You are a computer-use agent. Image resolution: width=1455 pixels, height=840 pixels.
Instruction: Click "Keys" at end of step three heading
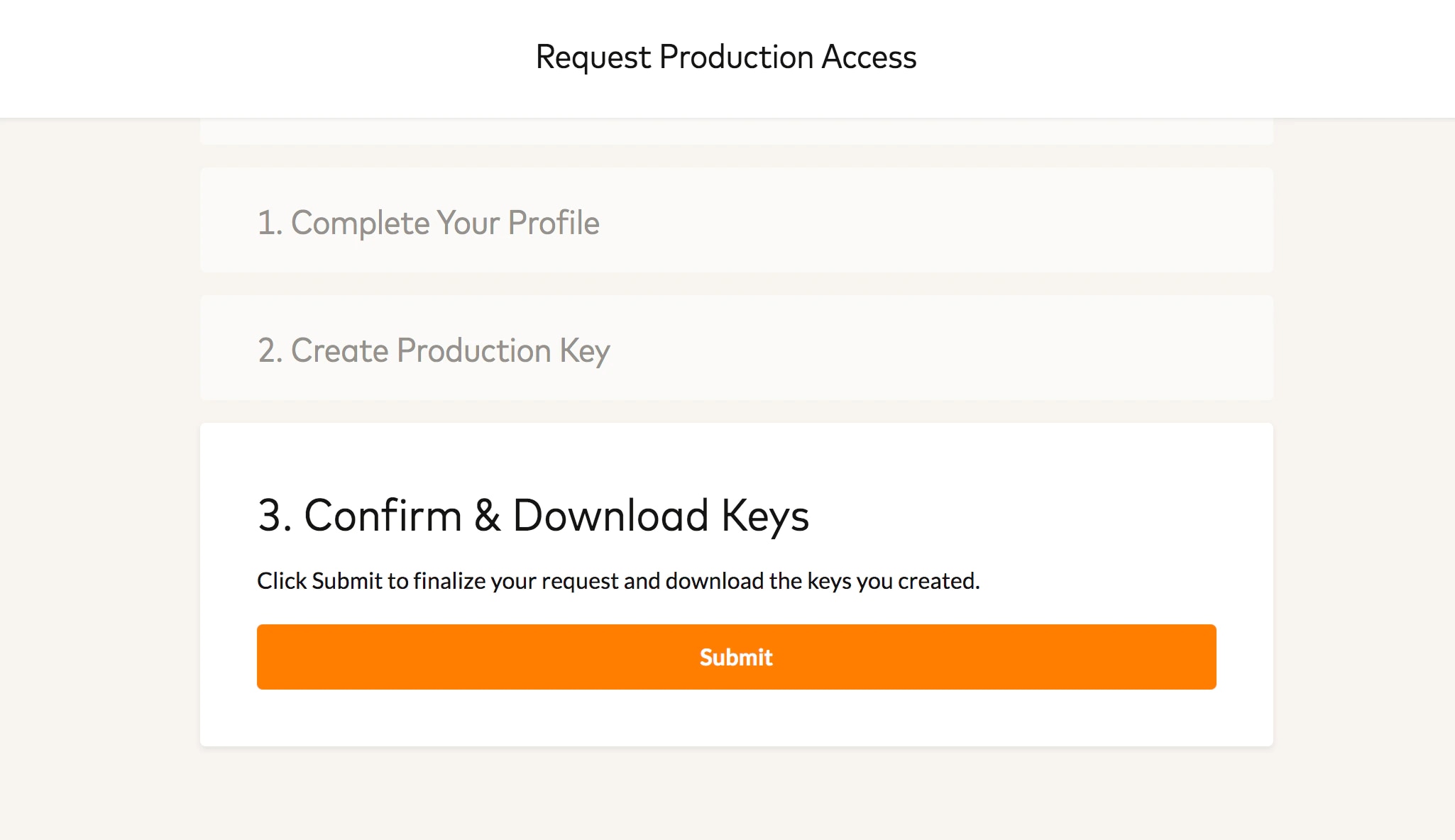tap(765, 516)
